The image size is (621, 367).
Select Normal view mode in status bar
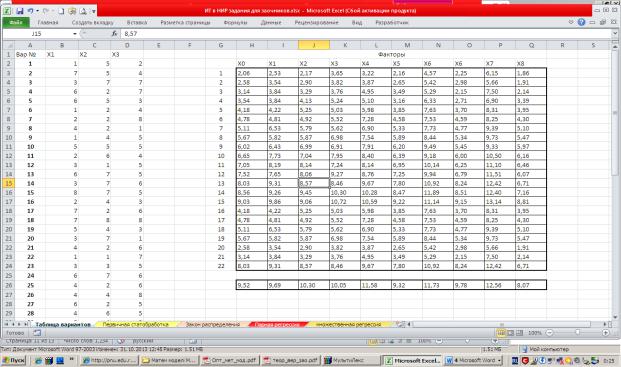501,333
